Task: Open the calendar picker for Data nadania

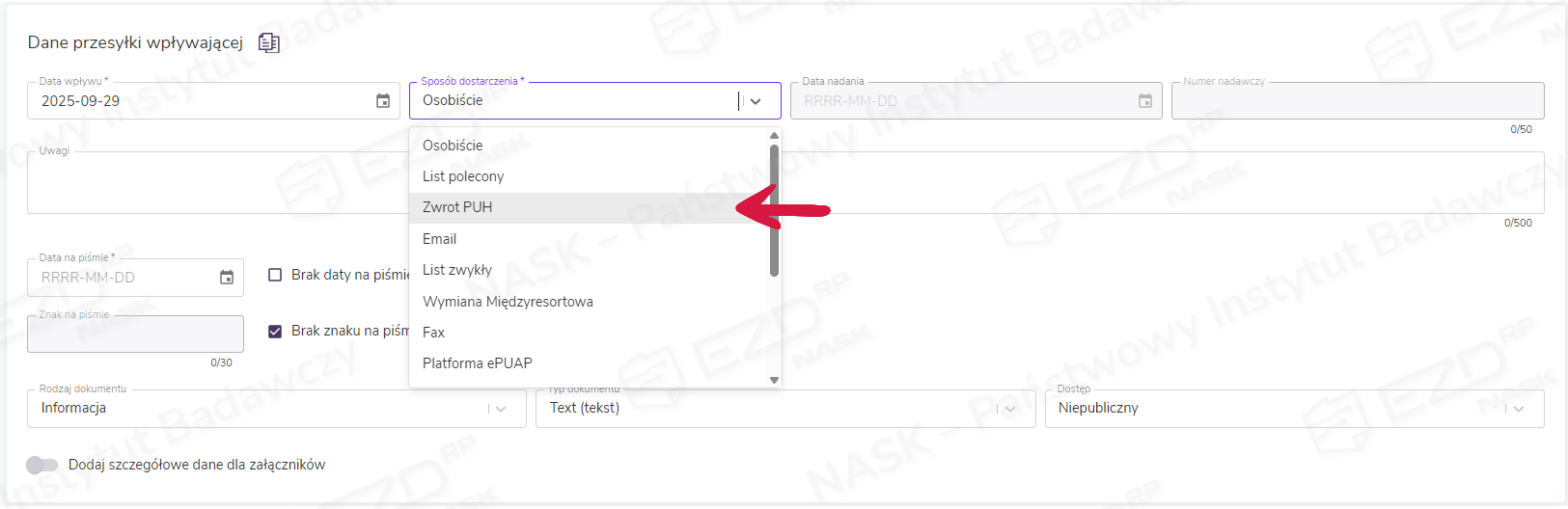Action: [1145, 101]
